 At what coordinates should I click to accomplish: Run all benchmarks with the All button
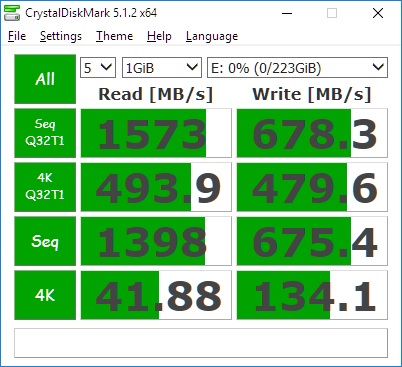(x=45, y=79)
